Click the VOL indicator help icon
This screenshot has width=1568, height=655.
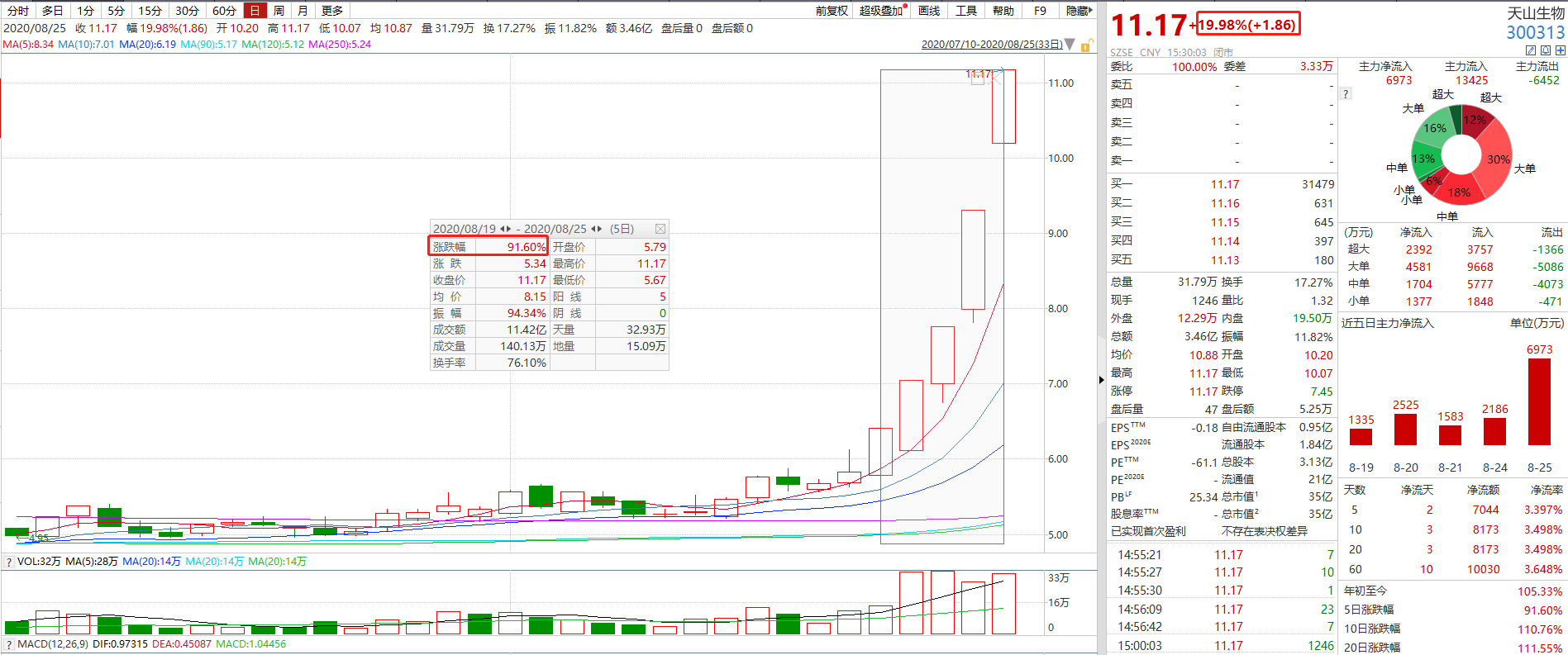point(9,562)
